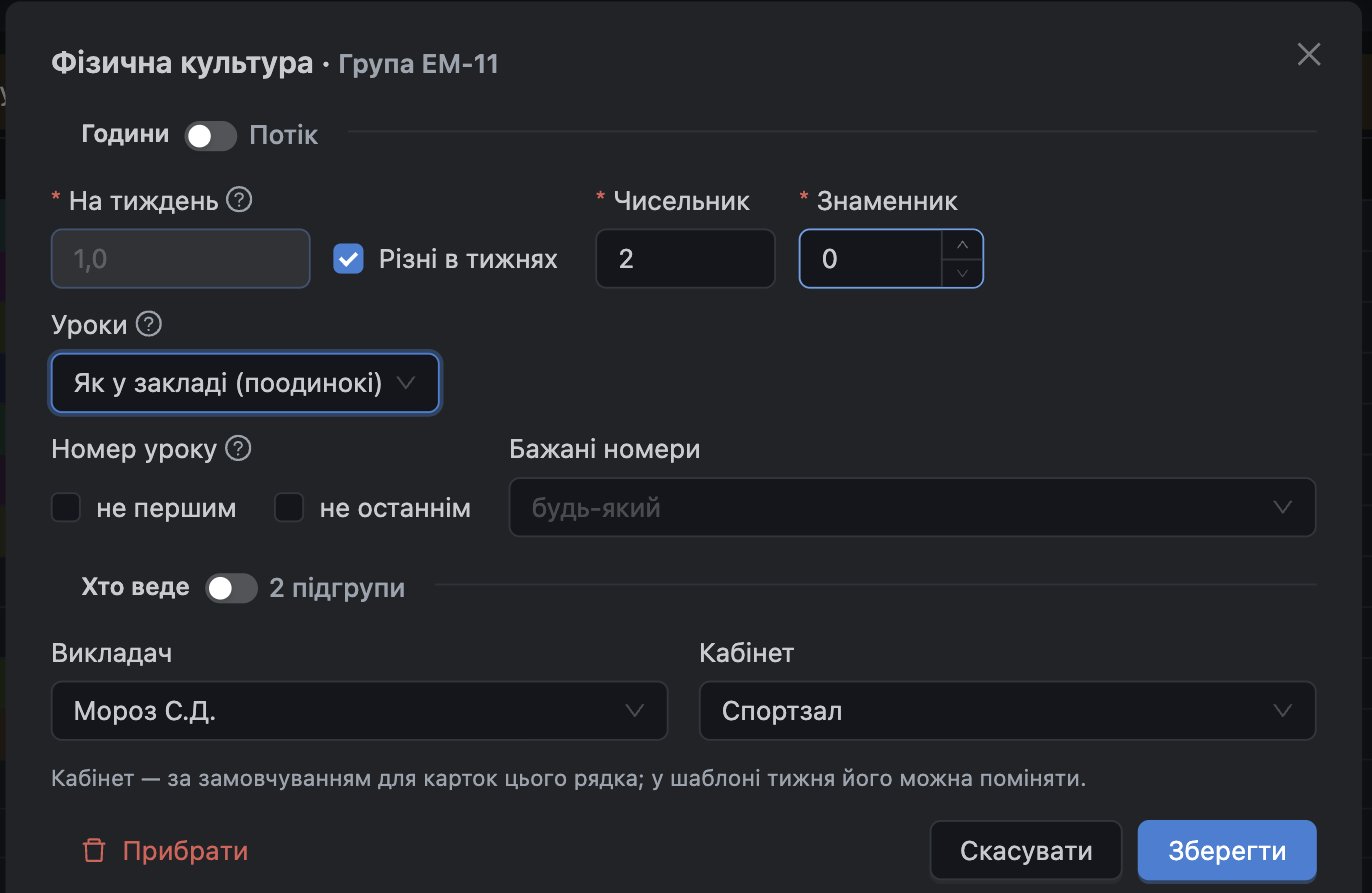Check the не першим checkbox
Image resolution: width=1372 pixels, height=893 pixels.
point(66,508)
